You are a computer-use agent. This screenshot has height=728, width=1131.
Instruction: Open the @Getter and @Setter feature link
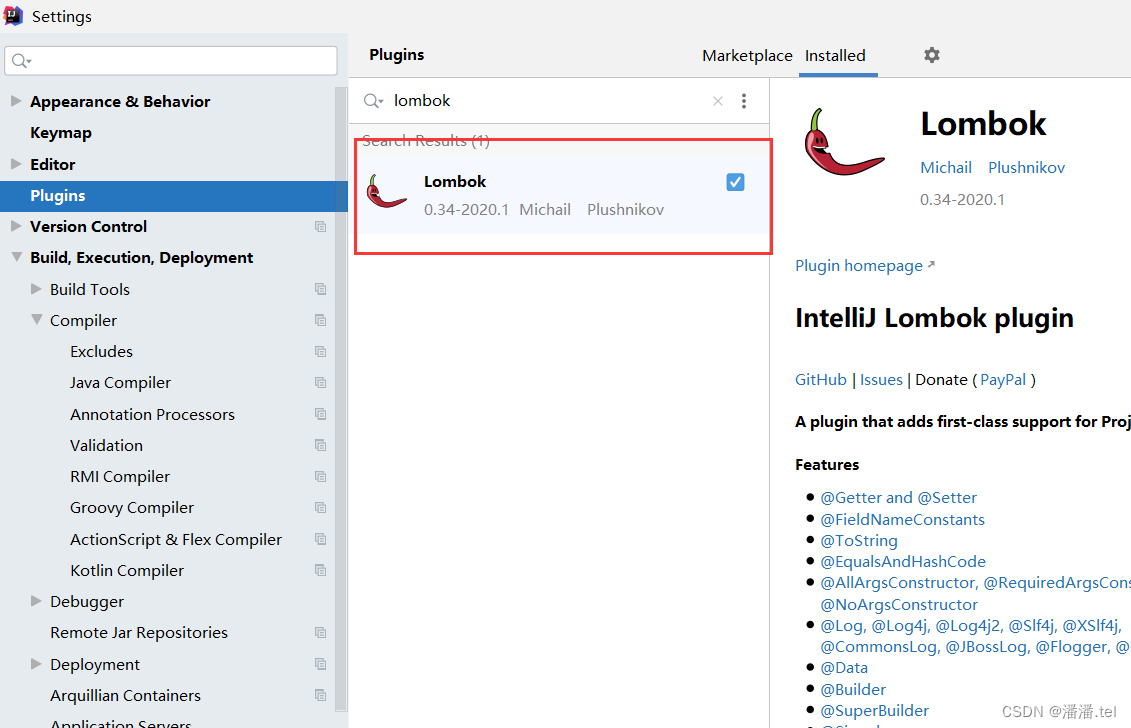[899, 498]
